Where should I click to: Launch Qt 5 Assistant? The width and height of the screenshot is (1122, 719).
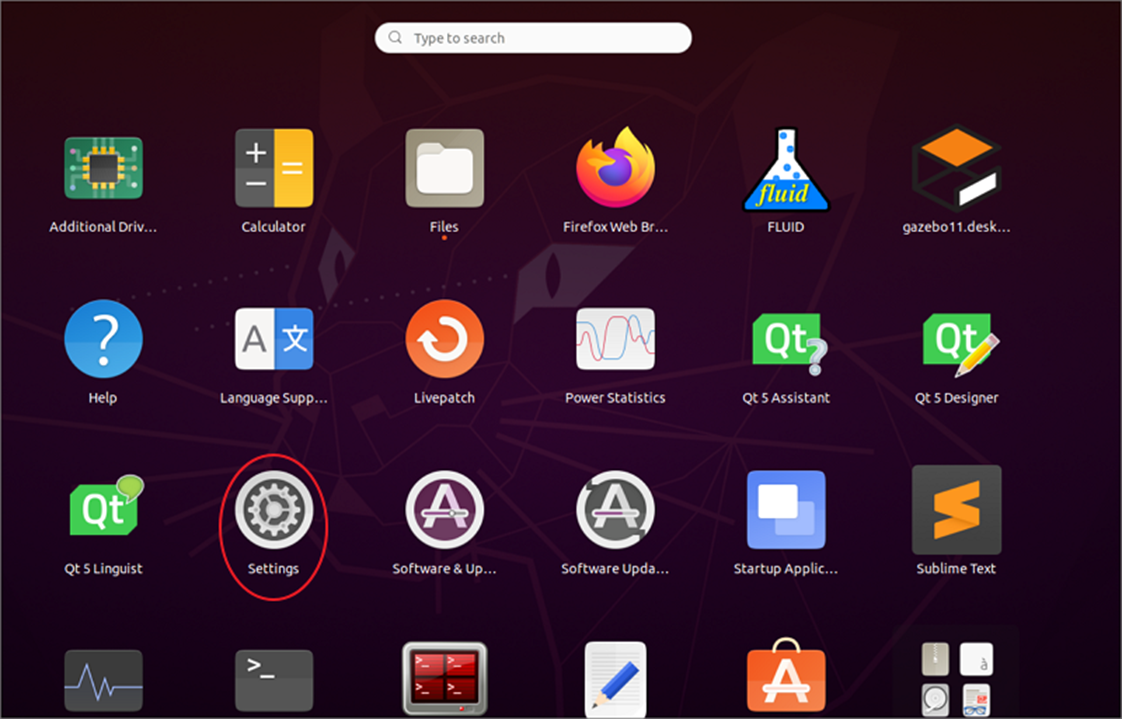[790, 344]
